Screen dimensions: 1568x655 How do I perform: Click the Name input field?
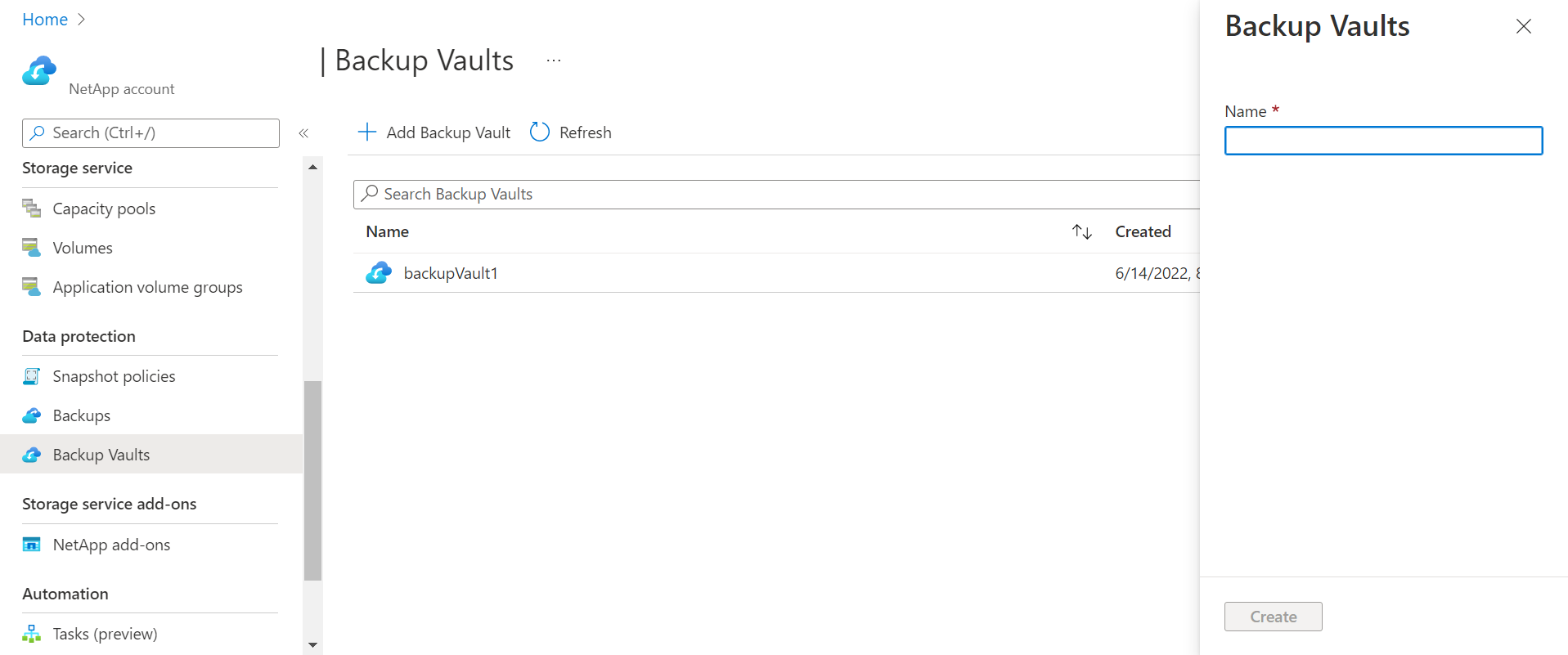(1383, 141)
